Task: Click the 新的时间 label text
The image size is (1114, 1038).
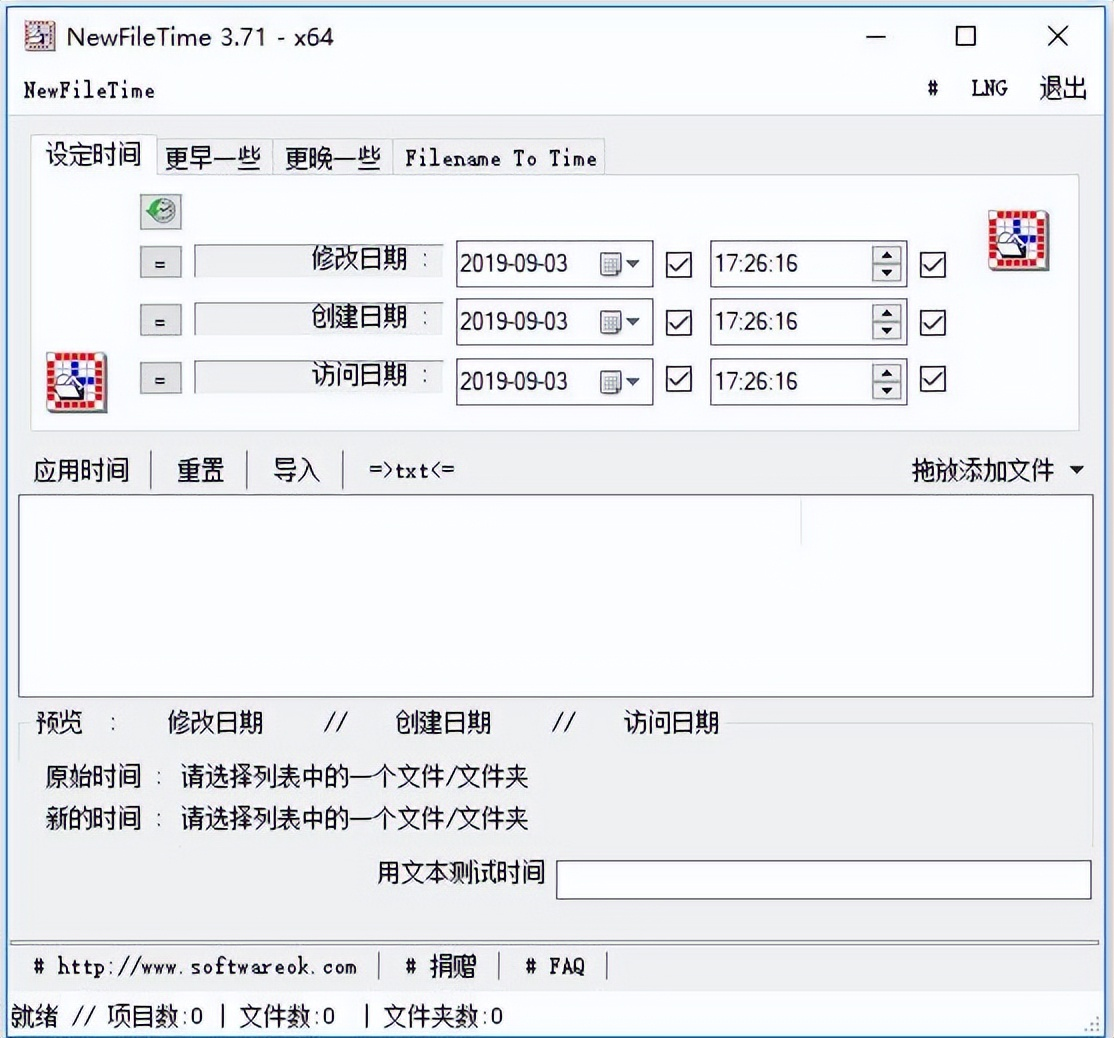Action: (x=93, y=818)
